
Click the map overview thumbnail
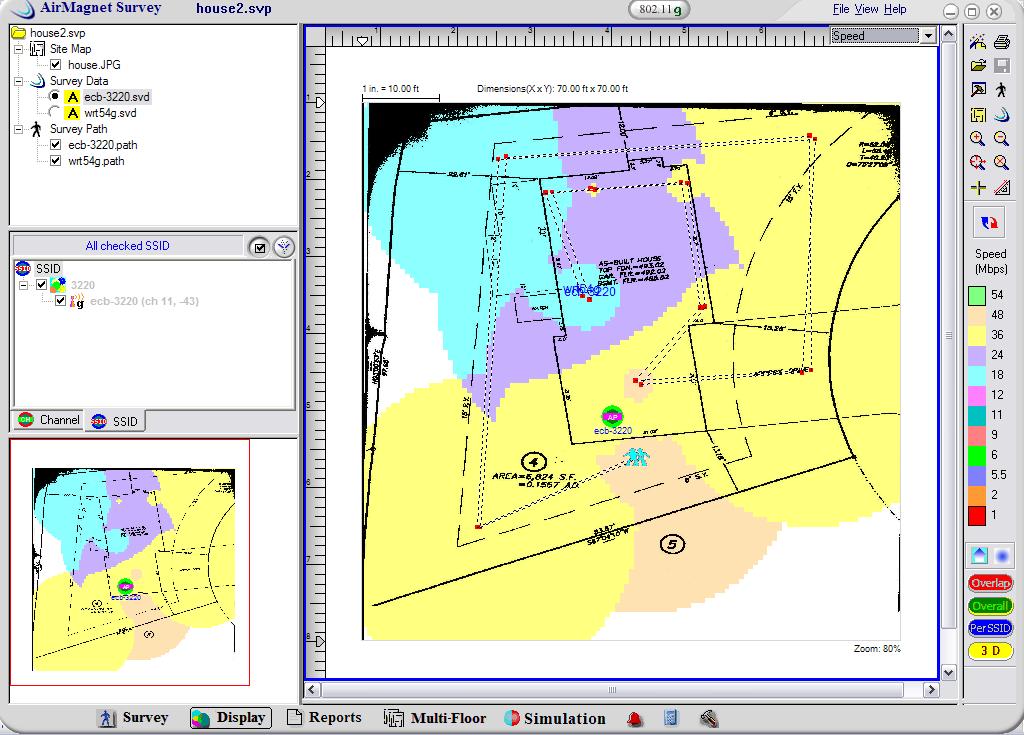pos(130,563)
